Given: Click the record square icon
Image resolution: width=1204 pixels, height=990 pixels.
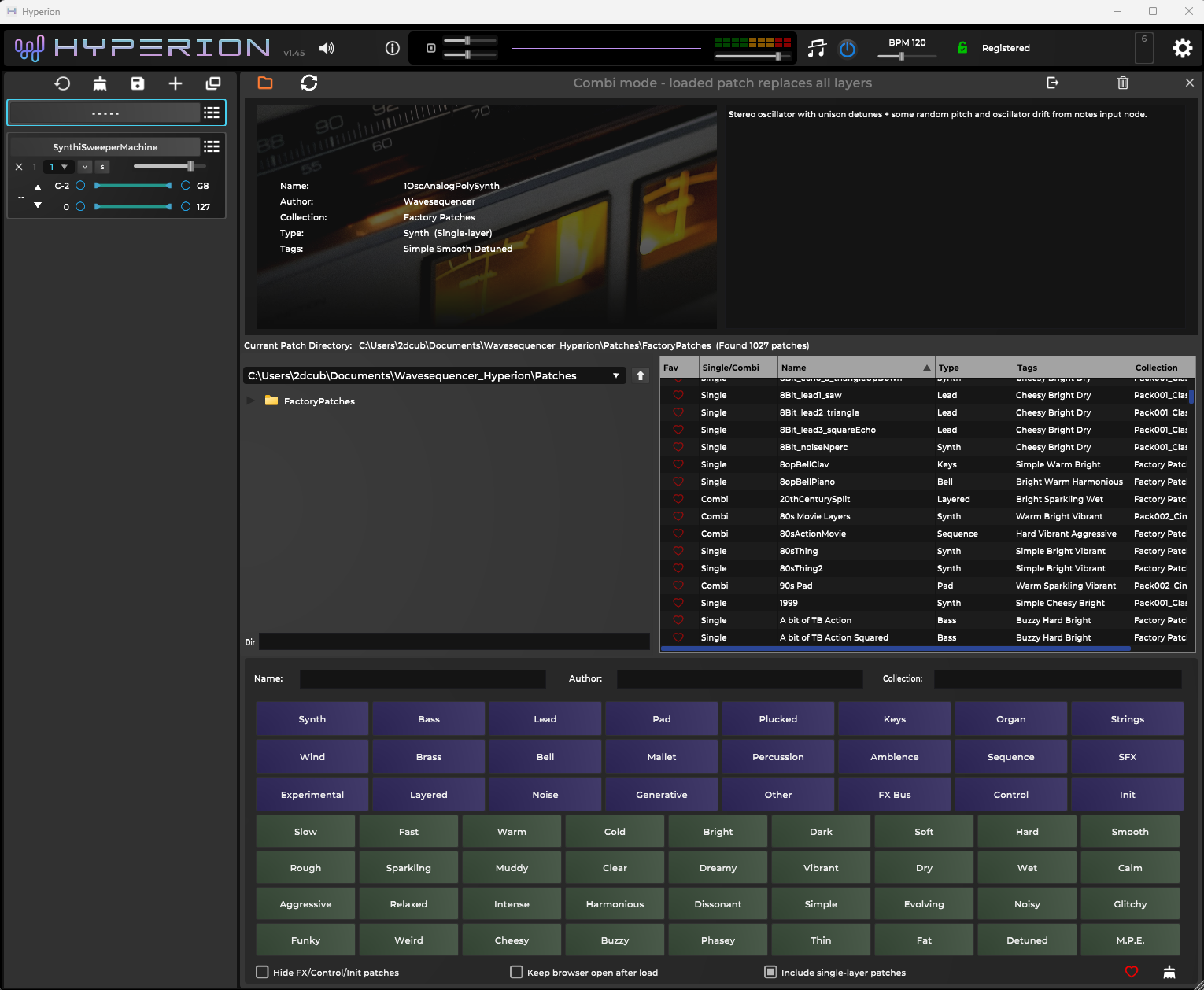Looking at the screenshot, I should pyautogui.click(x=430, y=48).
